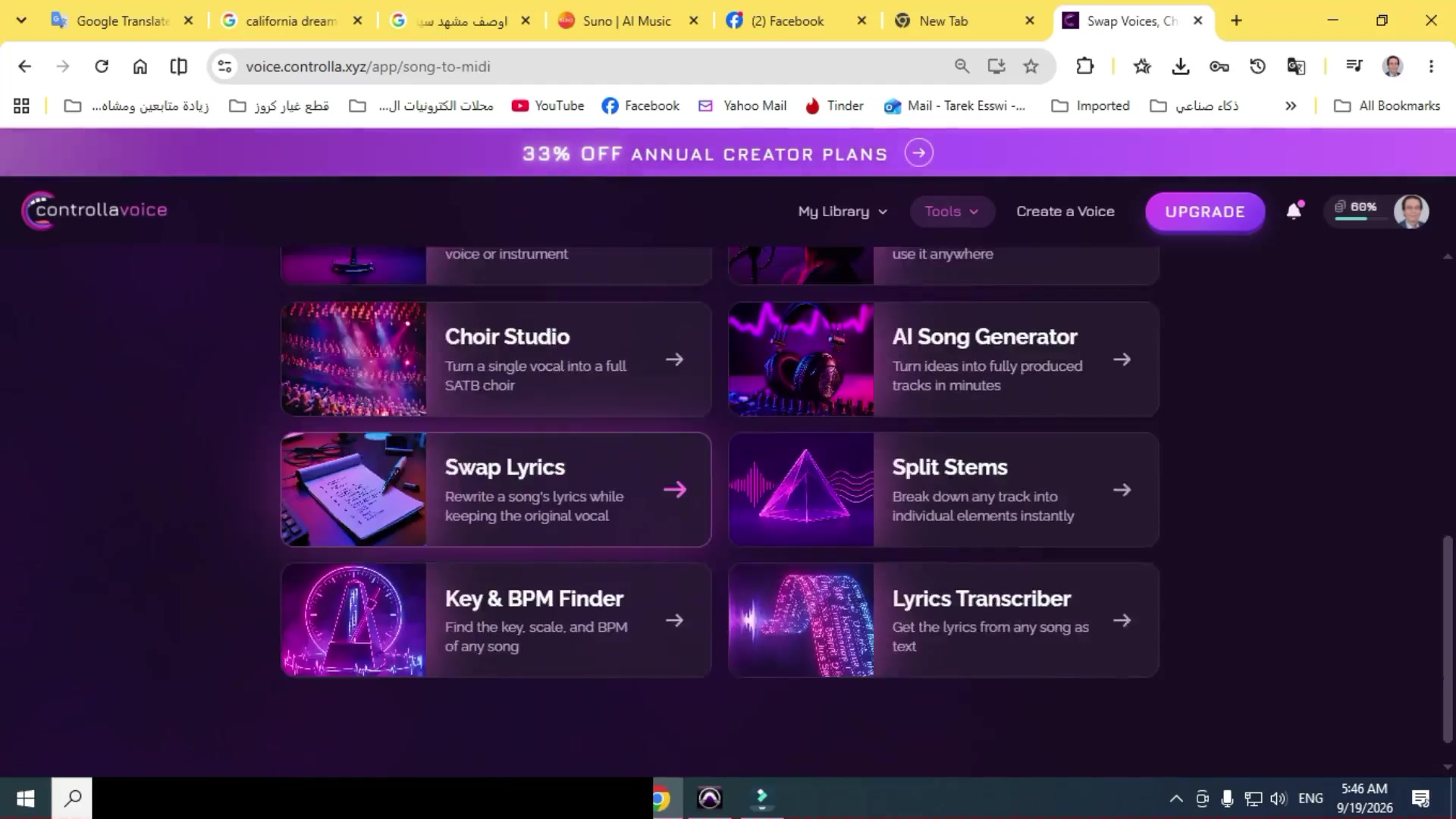Open the Split Stems tool card

943,490
